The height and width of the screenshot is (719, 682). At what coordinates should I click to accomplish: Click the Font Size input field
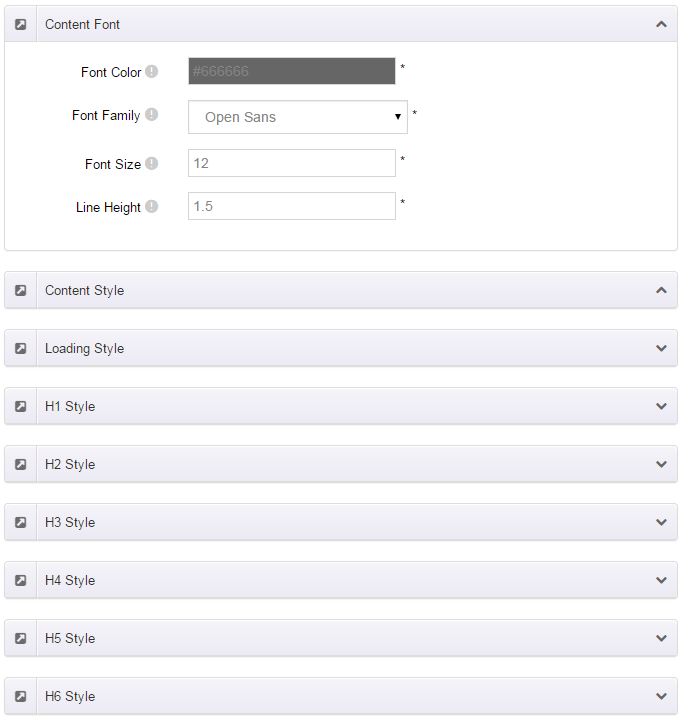pos(292,163)
